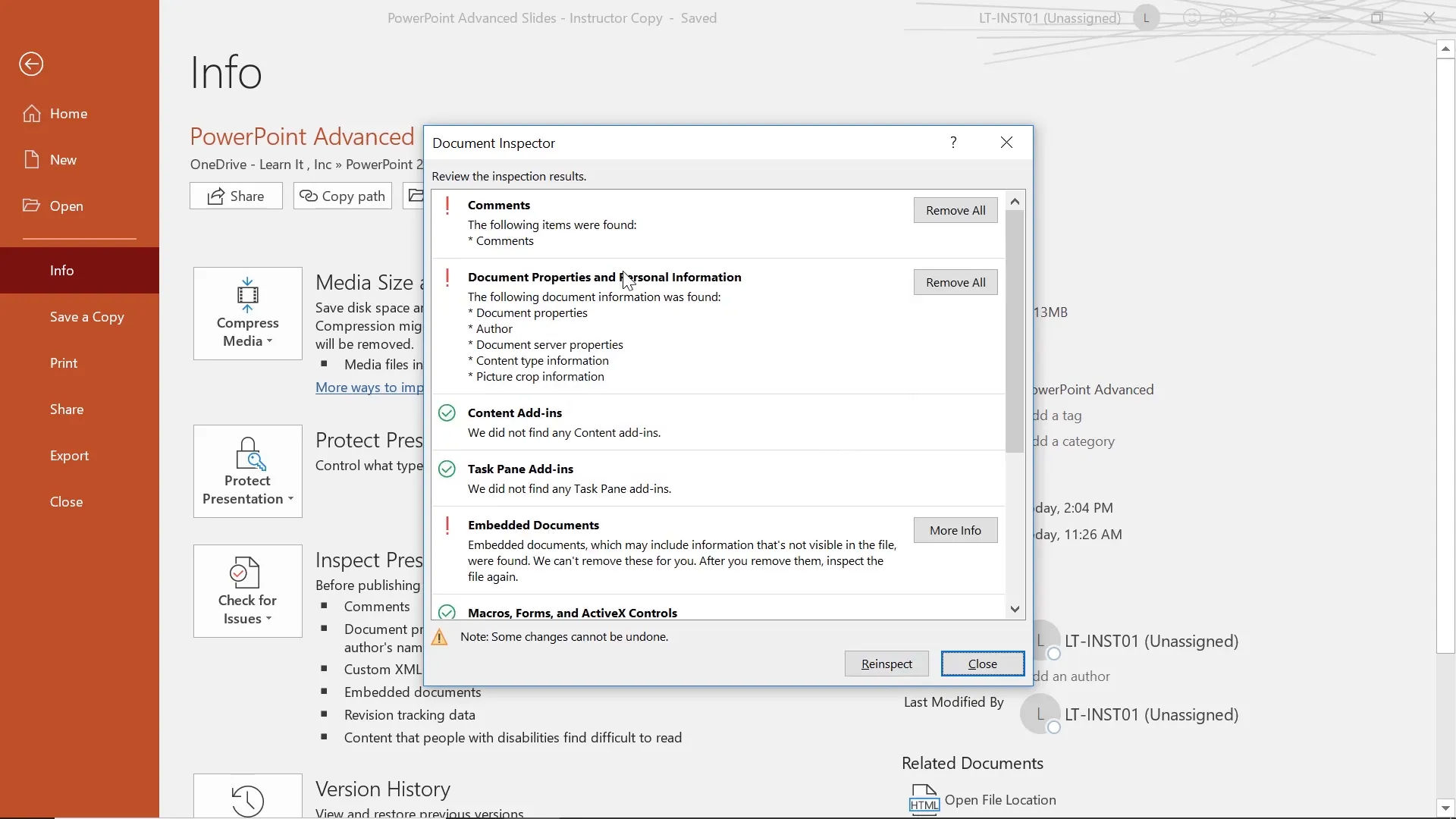Click the New document icon in sidebar
The height and width of the screenshot is (819, 1456).
click(x=32, y=160)
